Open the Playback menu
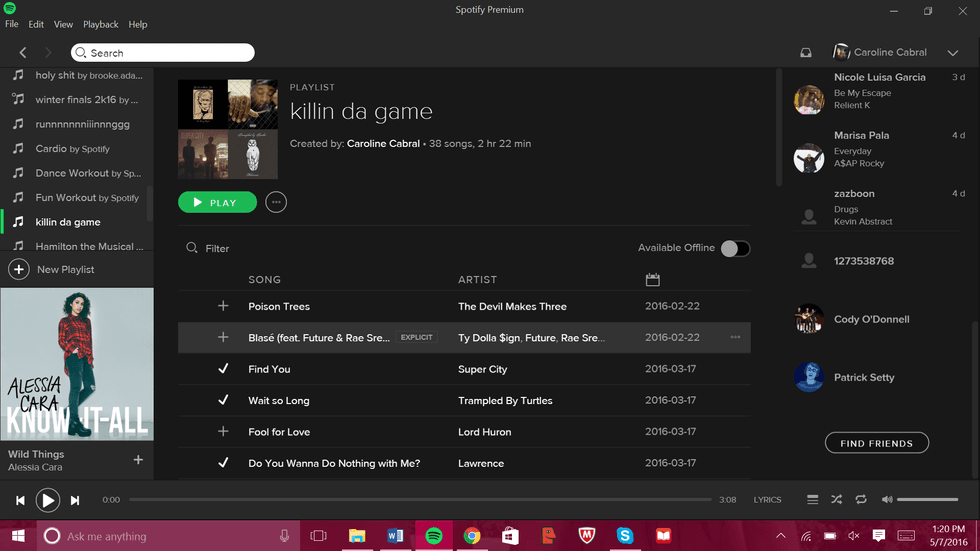Image resolution: width=980 pixels, height=551 pixels. click(x=100, y=24)
